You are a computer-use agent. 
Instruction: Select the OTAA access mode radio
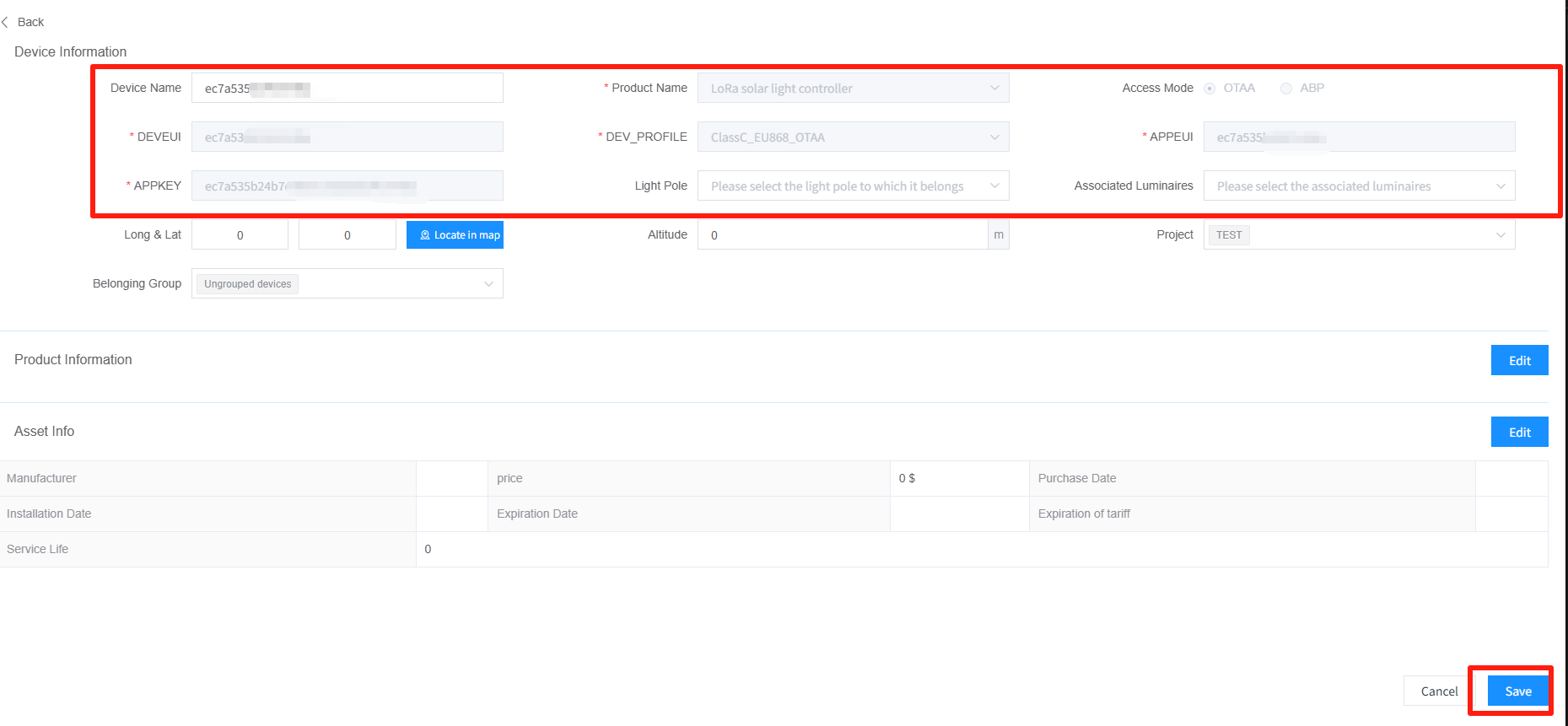pos(1210,89)
